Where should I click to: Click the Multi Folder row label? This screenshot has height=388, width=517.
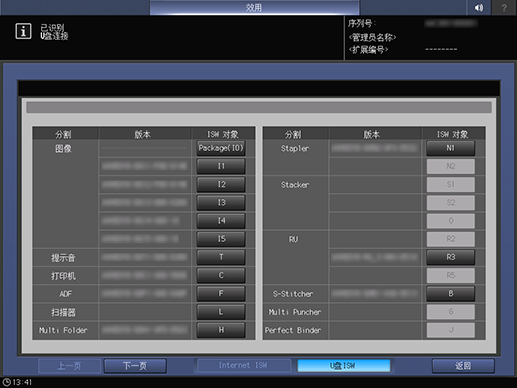(63, 330)
